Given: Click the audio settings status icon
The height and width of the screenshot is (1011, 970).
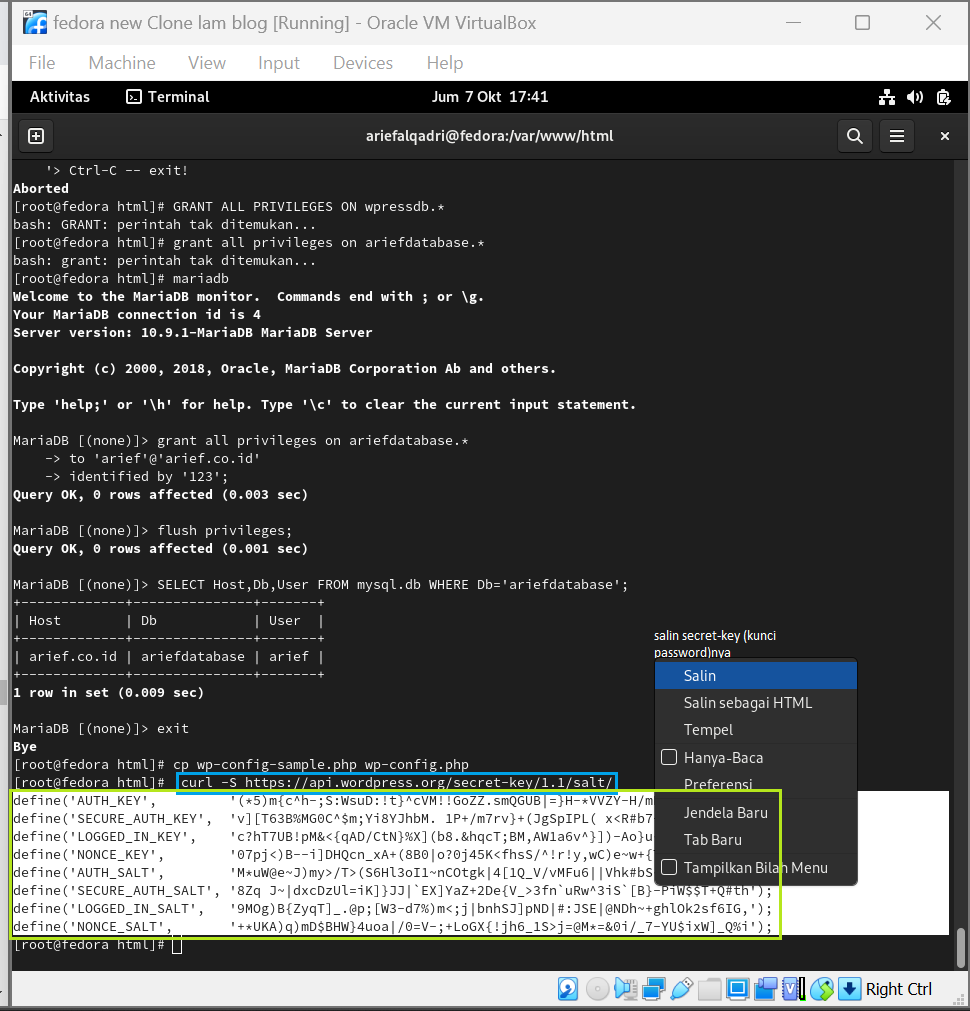Looking at the screenshot, I should tap(626, 988).
